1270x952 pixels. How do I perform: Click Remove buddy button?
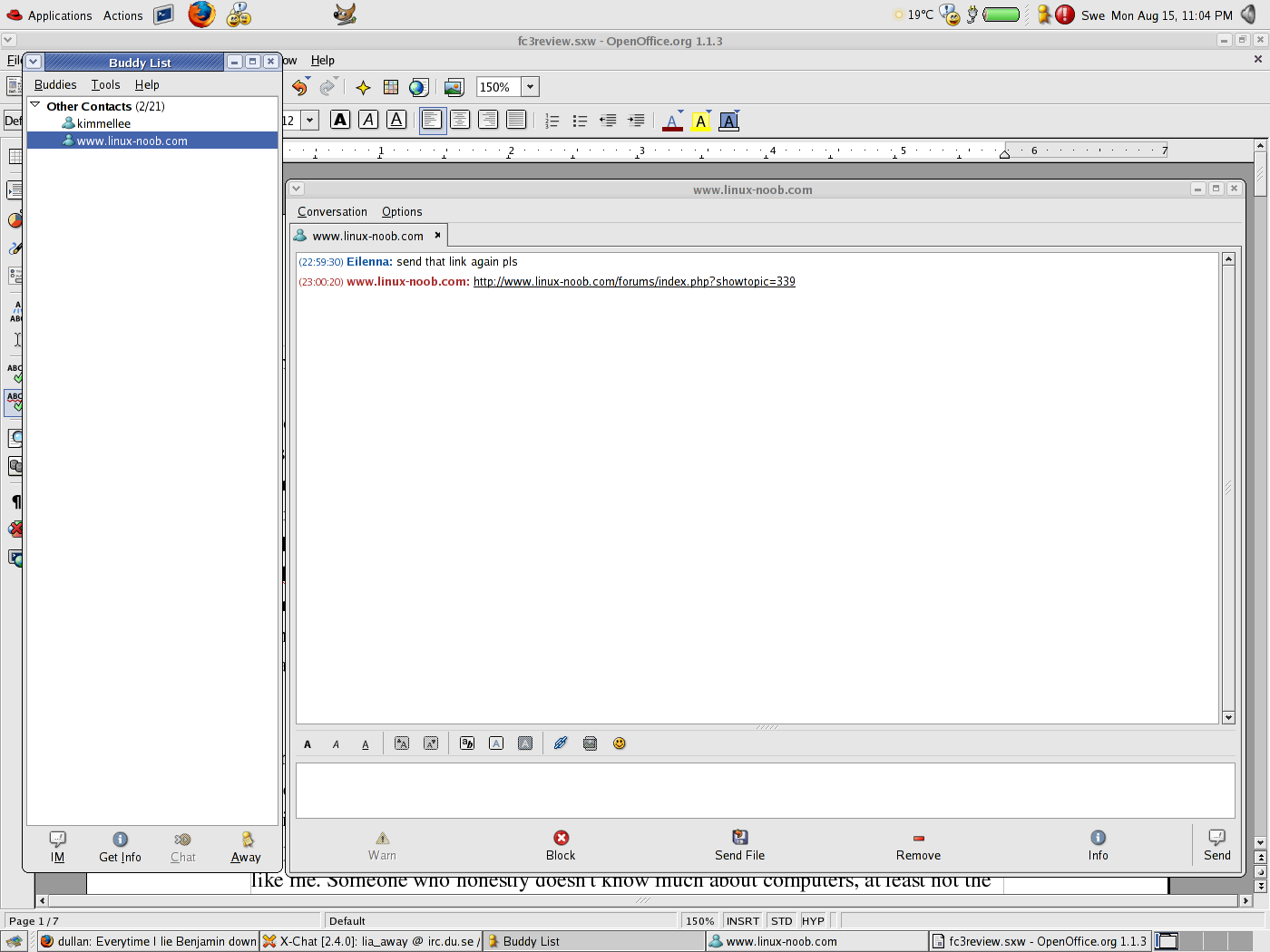point(918,845)
